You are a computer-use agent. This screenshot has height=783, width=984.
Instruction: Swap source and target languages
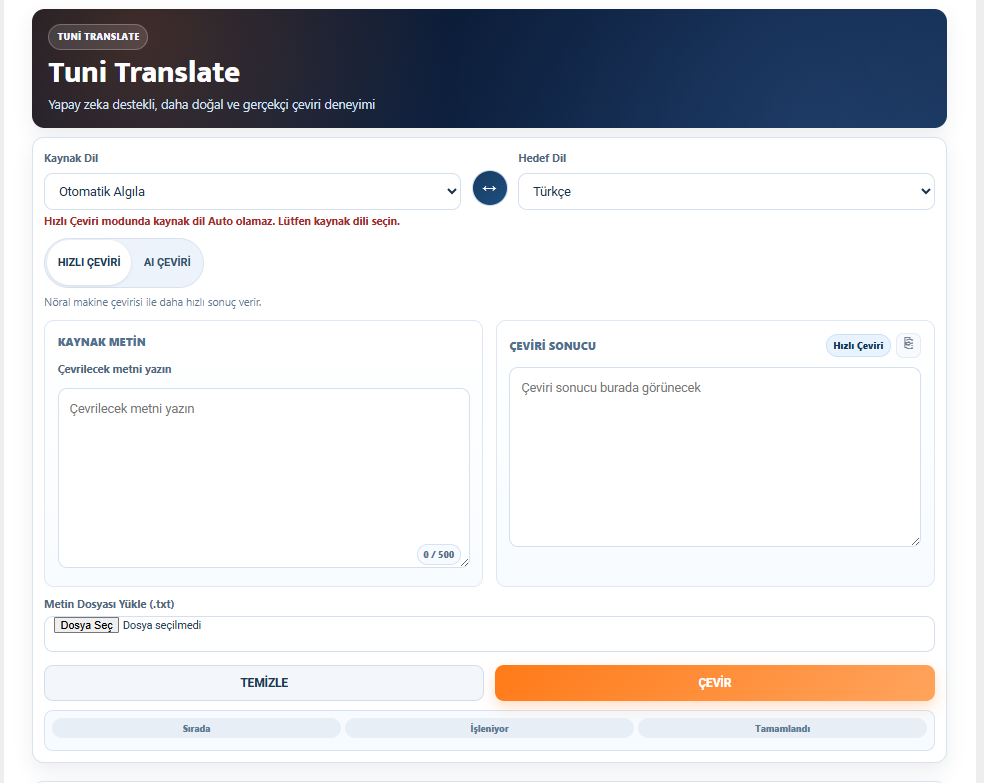489,188
